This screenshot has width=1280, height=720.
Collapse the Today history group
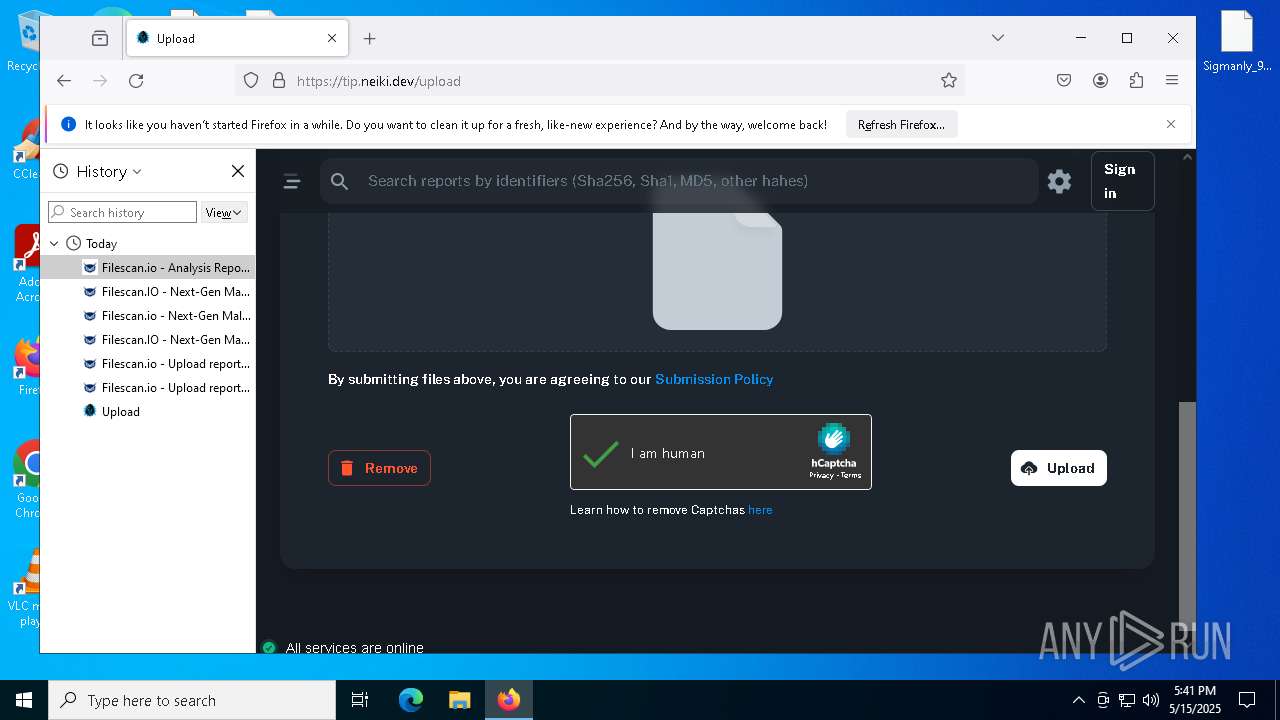tap(54, 243)
